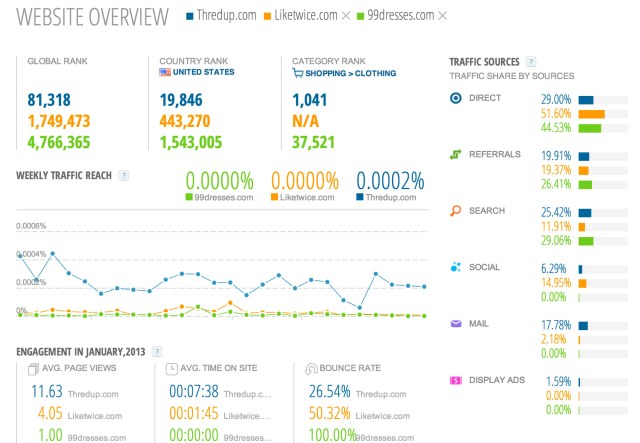Click the Referrals arrows icon
640x443 pixels.
[456, 154]
